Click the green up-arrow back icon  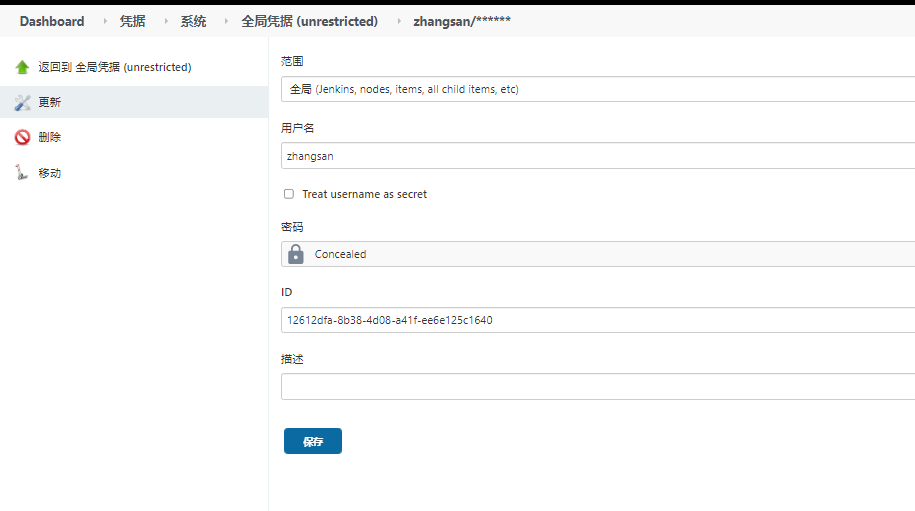pyautogui.click(x=22, y=67)
